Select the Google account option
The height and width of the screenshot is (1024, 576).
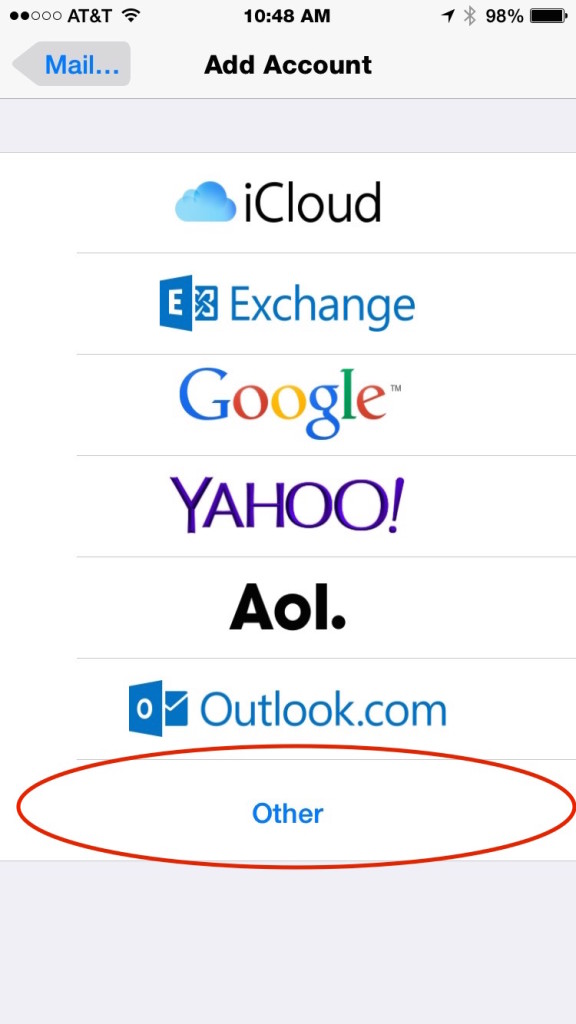288,405
